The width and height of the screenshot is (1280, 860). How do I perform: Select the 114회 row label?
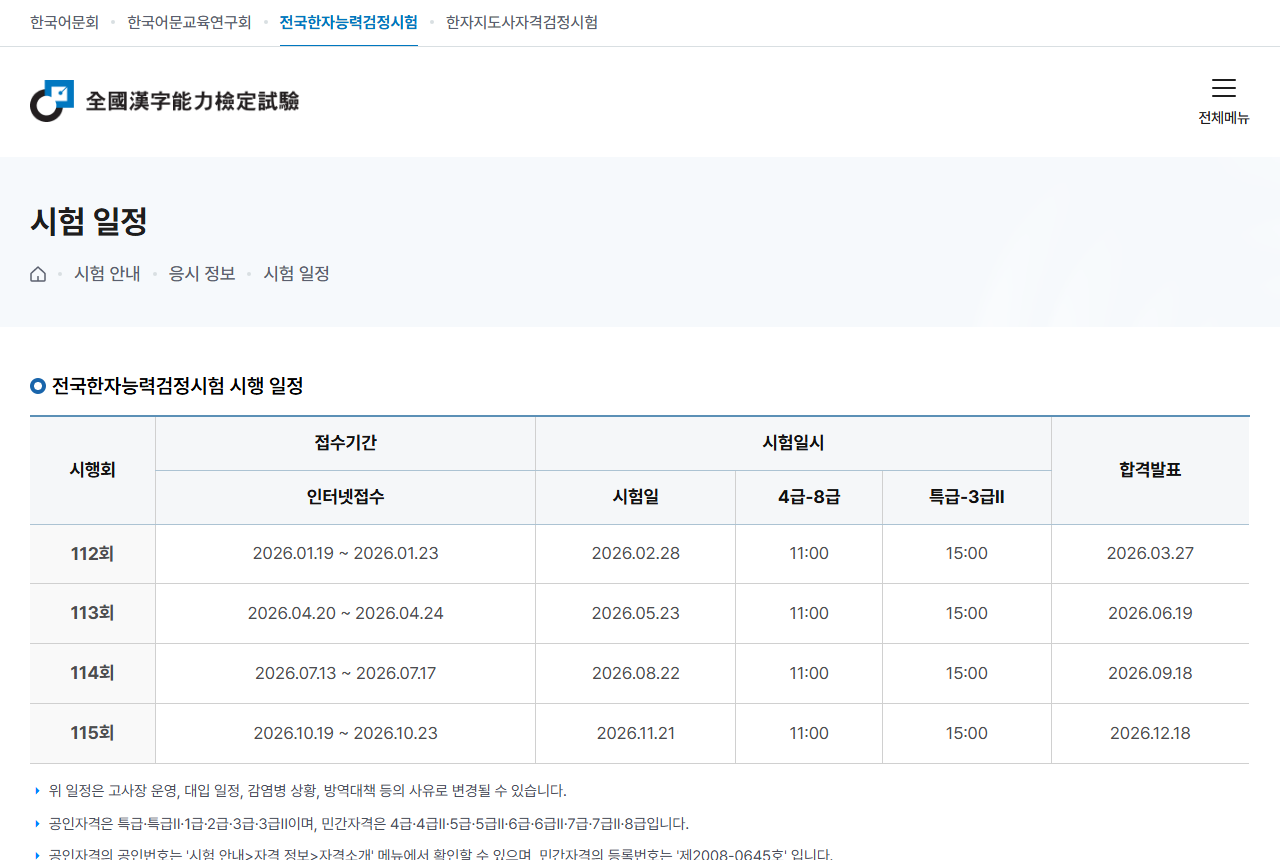coord(92,674)
